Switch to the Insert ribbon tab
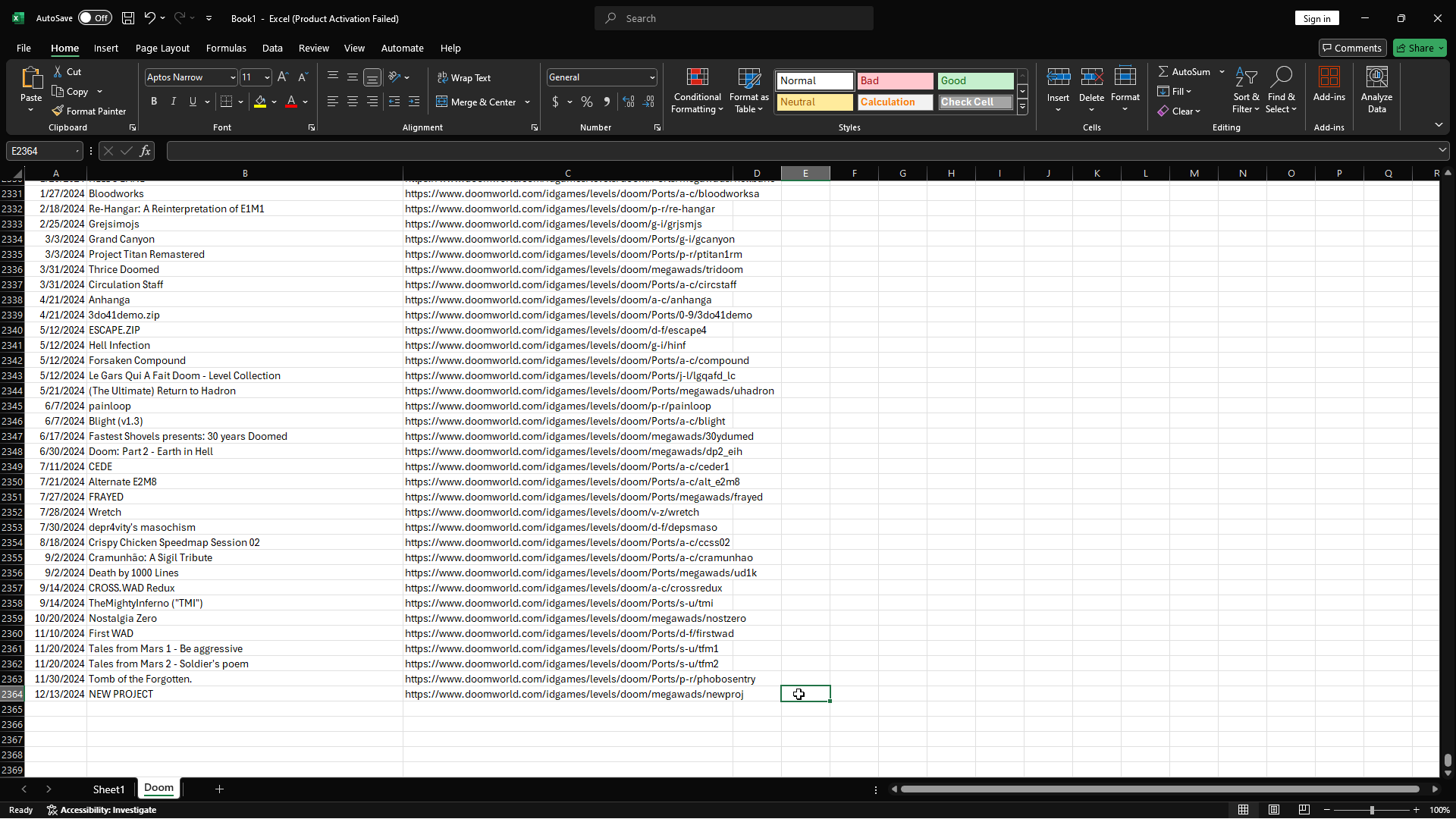This screenshot has height=819, width=1456. pyautogui.click(x=106, y=48)
